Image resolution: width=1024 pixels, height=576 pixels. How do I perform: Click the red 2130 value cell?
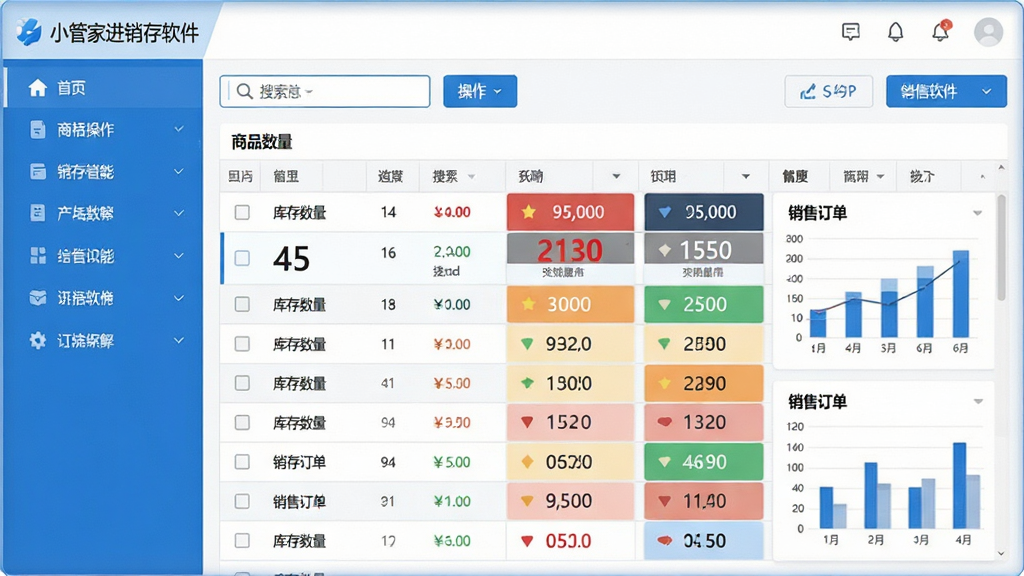point(570,250)
